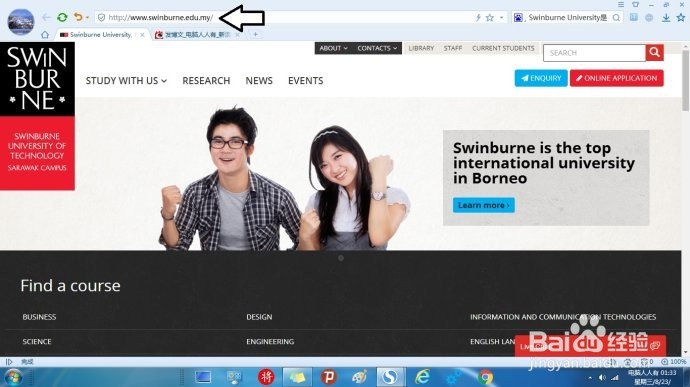
Task: Click the red ONLINE APPLICATION button
Action: pos(617,78)
